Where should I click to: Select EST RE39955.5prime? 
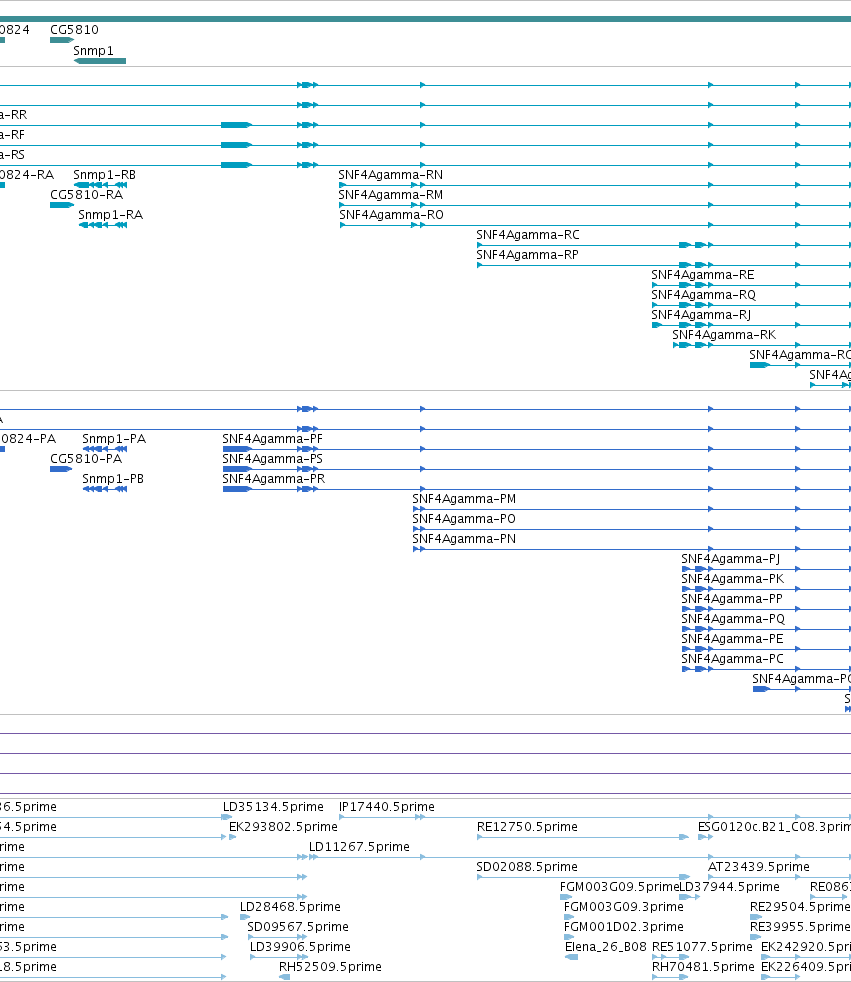coord(800,927)
